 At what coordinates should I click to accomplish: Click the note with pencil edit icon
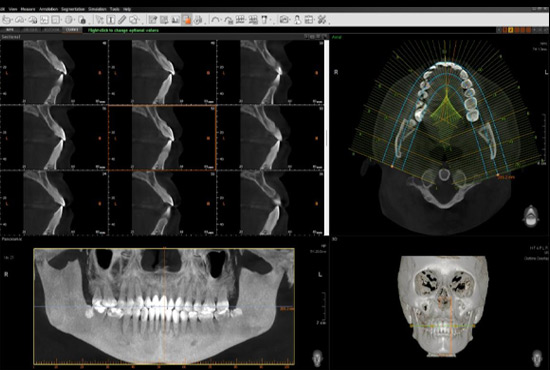(x=153, y=20)
